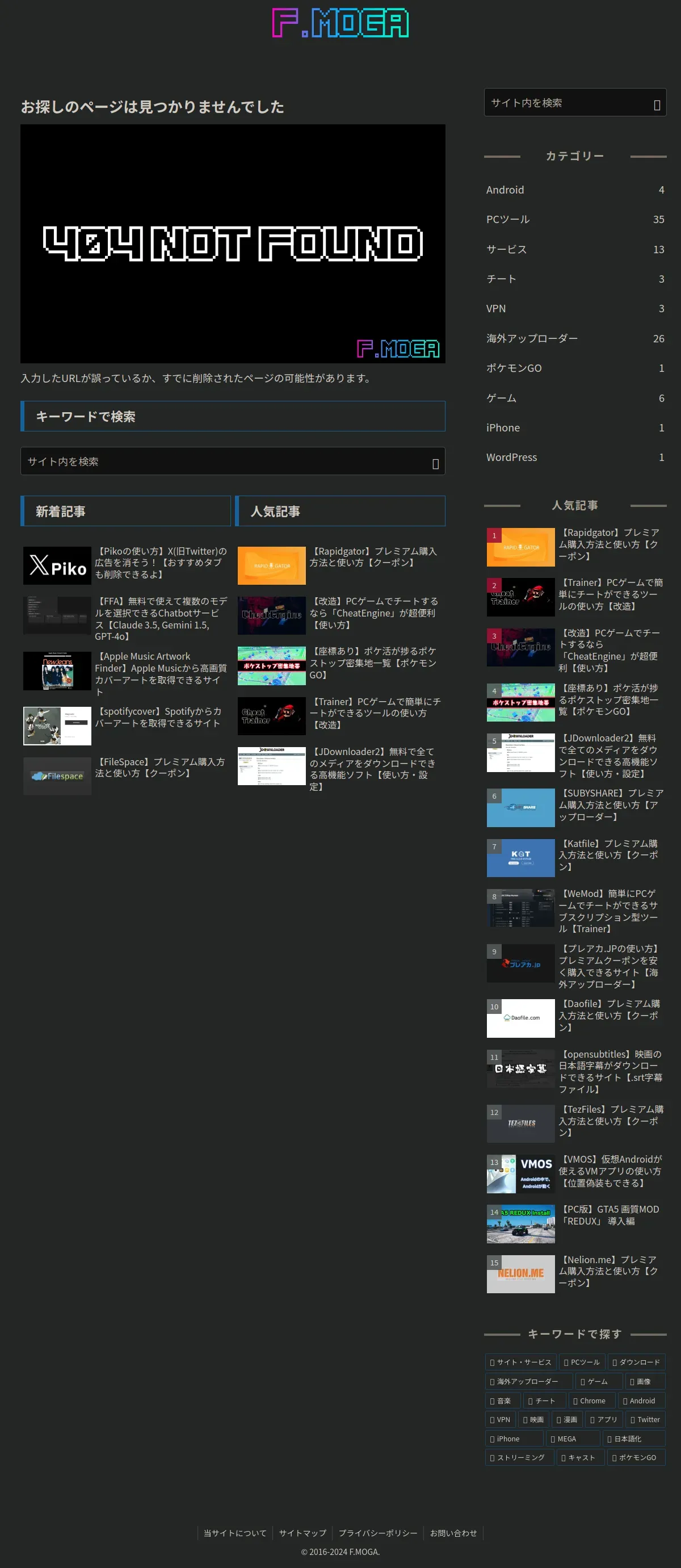This screenshot has height=1568, width=681.
Task: Open the WordPress category
Action: pyautogui.click(x=575, y=457)
